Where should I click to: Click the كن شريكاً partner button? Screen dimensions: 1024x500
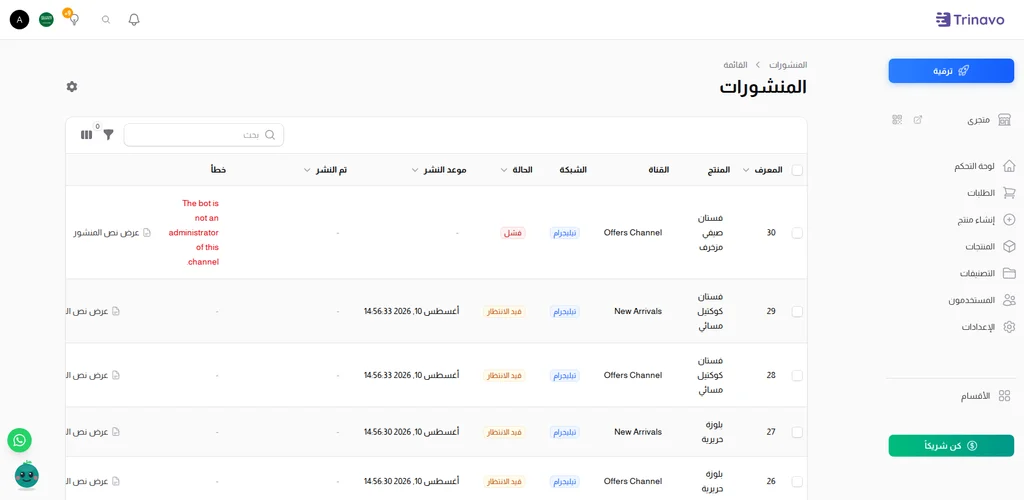951,446
